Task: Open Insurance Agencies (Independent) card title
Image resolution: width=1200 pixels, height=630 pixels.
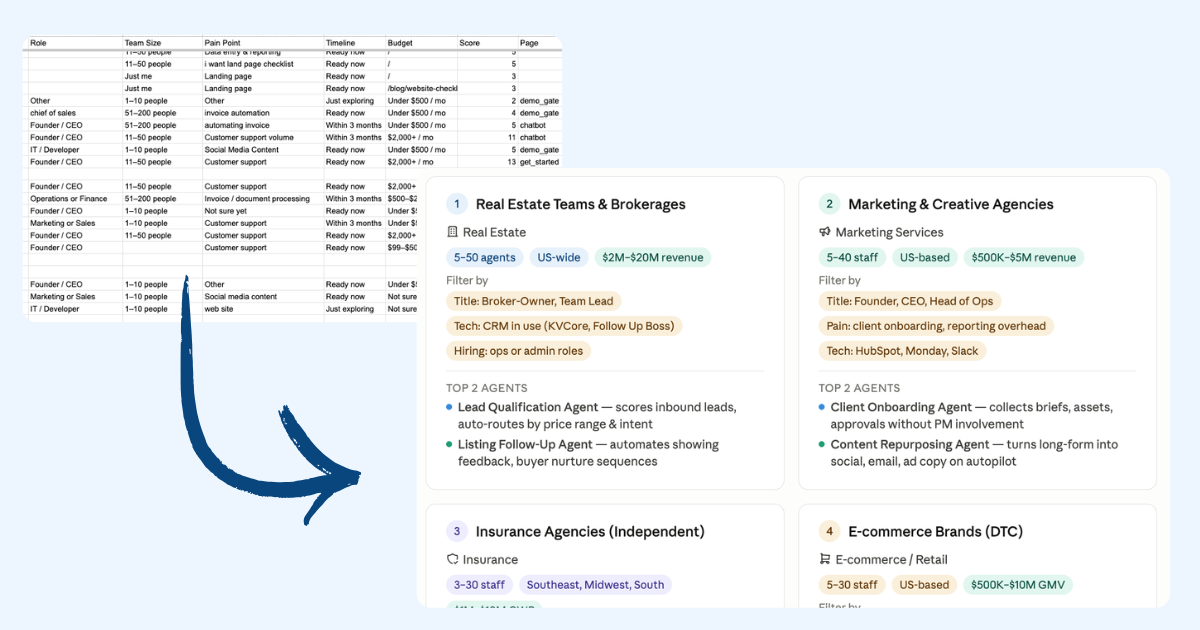Action: [590, 531]
